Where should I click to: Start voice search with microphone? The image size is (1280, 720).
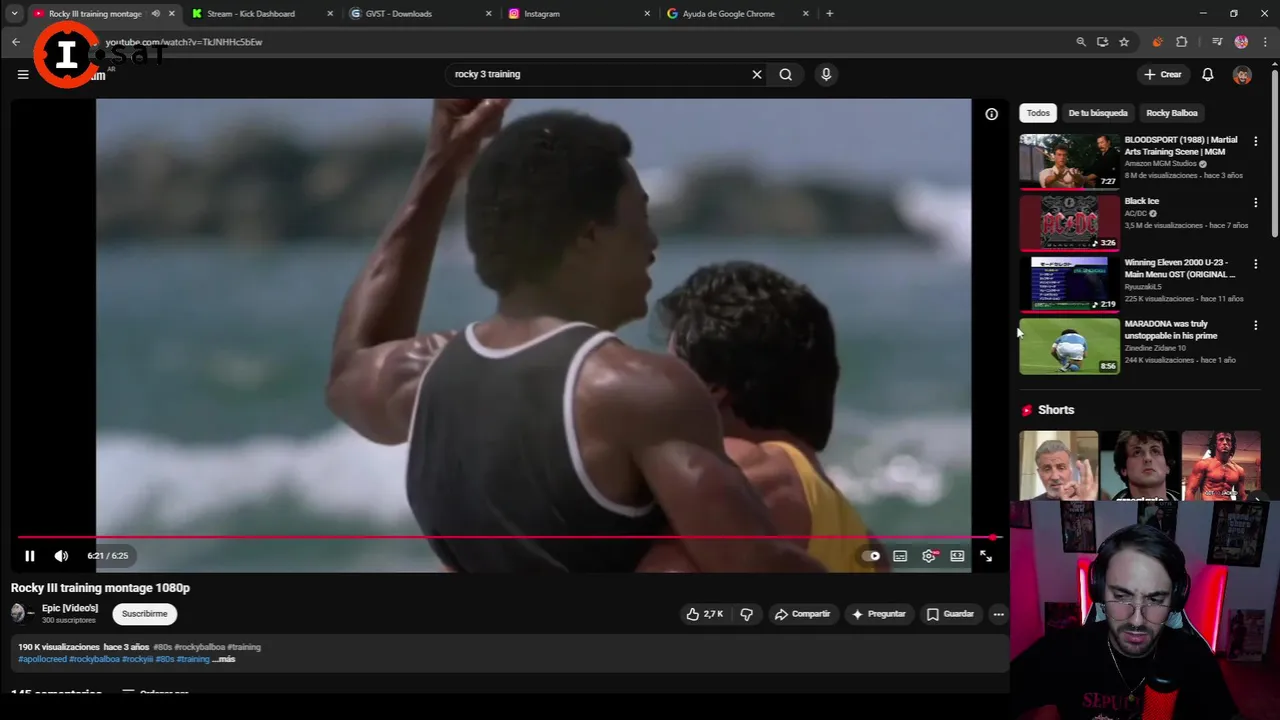pyautogui.click(x=826, y=74)
